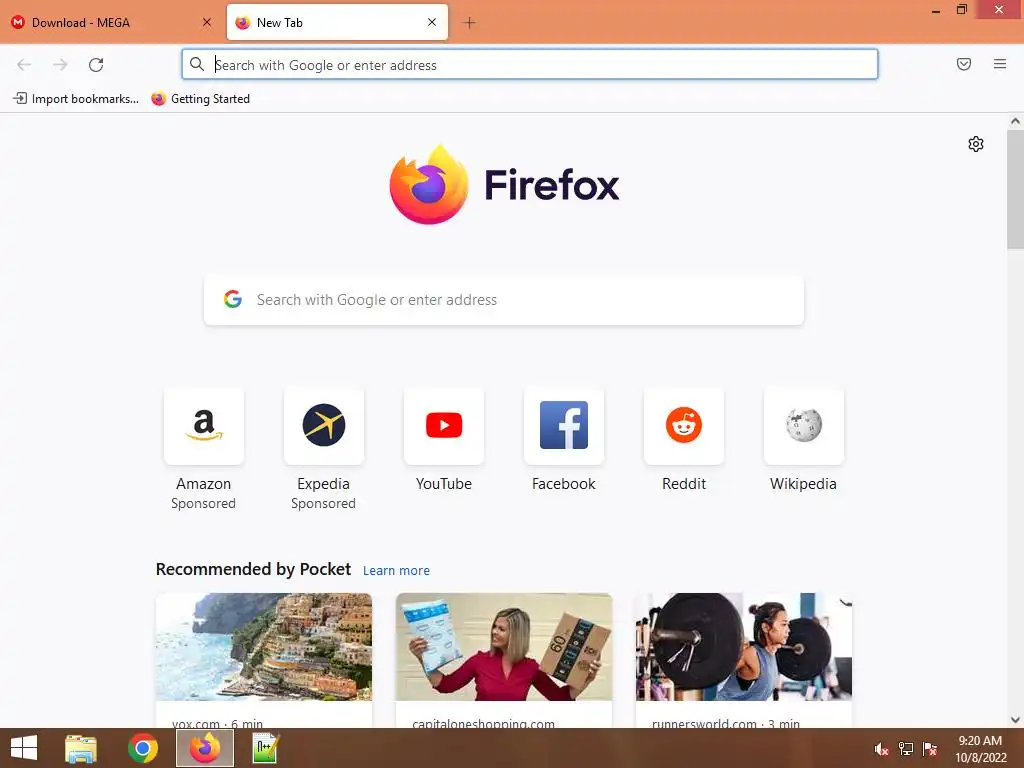Open a new tab with plus button

(x=469, y=23)
